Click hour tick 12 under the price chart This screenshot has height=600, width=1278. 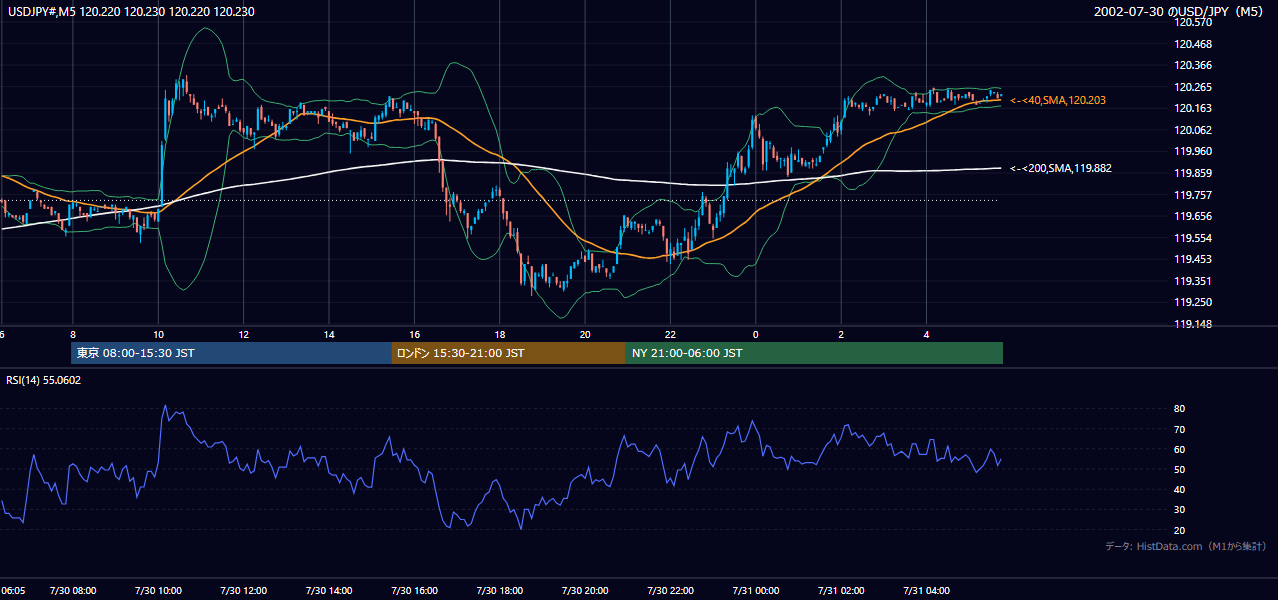tap(243, 334)
